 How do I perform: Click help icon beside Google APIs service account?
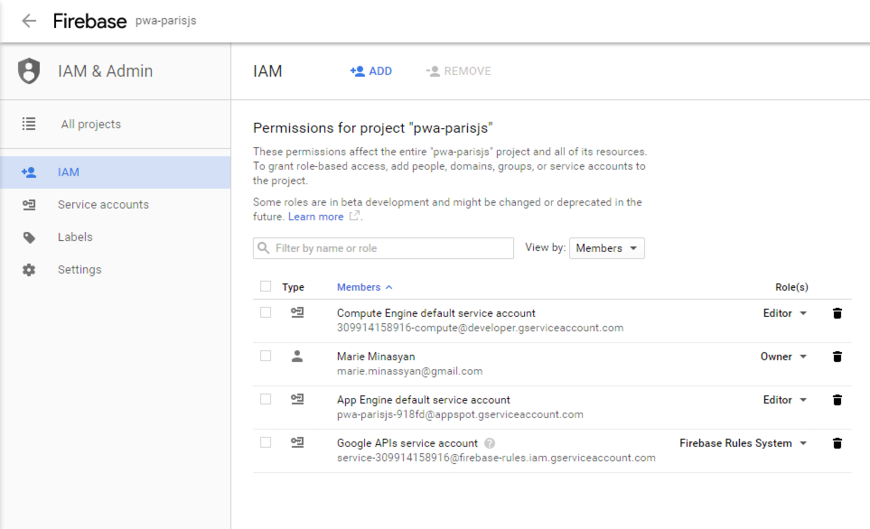point(490,443)
